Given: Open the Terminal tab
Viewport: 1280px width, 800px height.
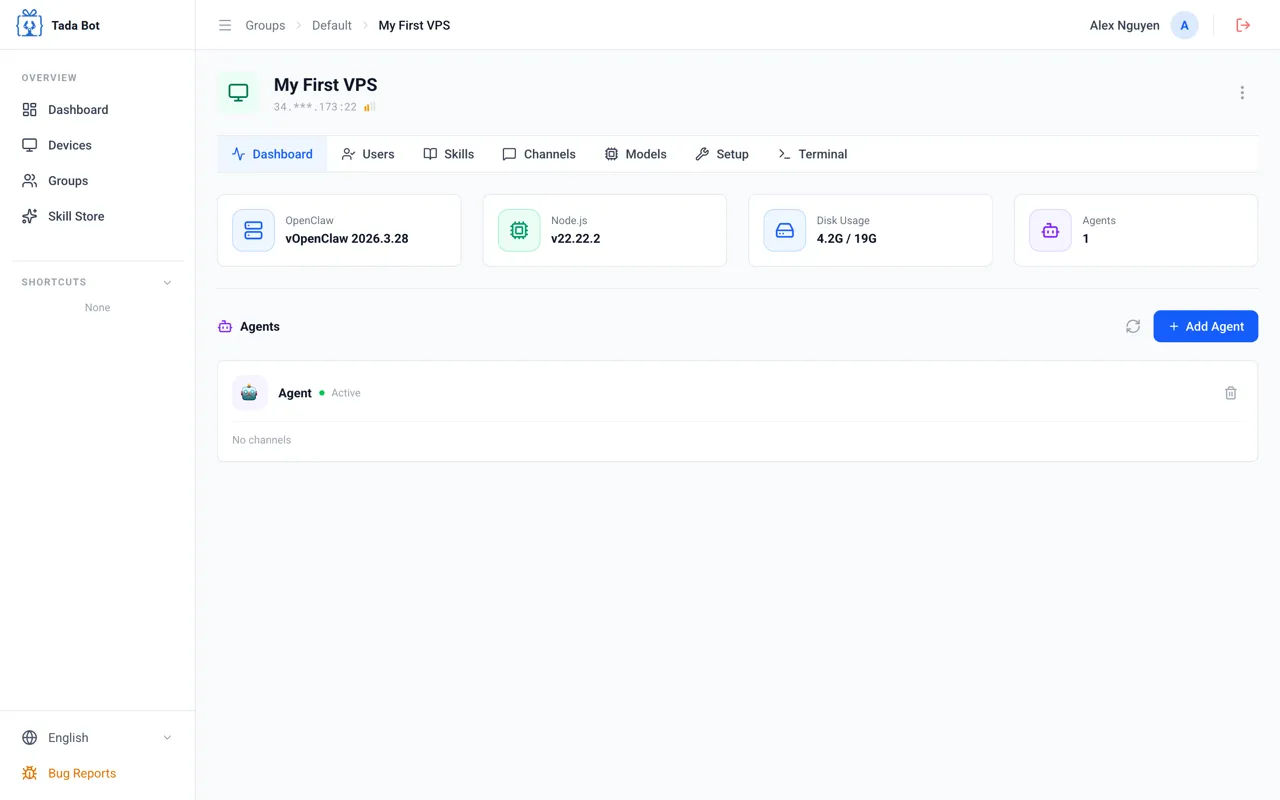Looking at the screenshot, I should 813,154.
